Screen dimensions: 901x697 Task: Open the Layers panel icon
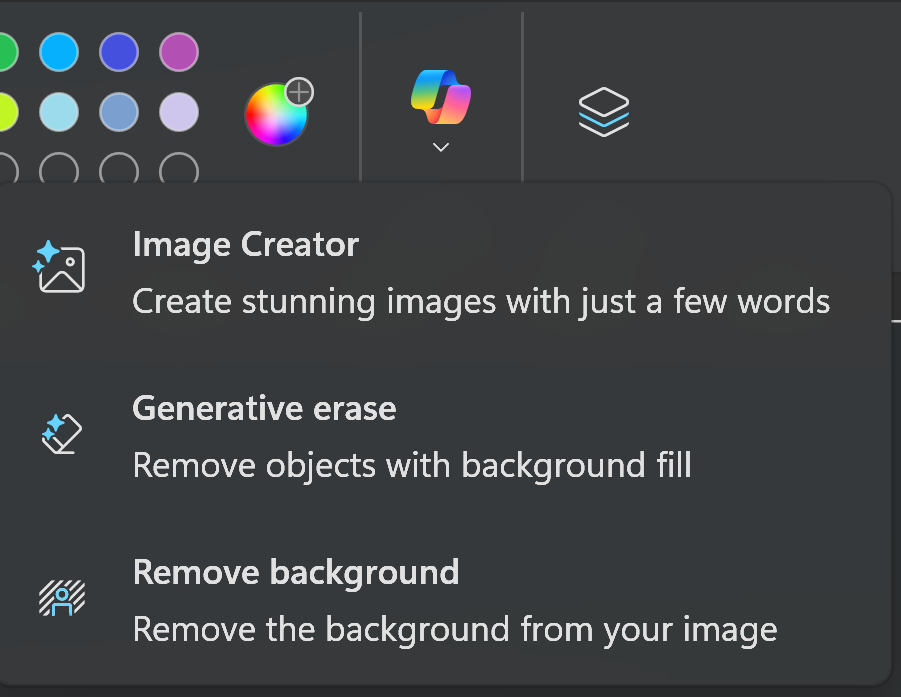[x=604, y=111]
